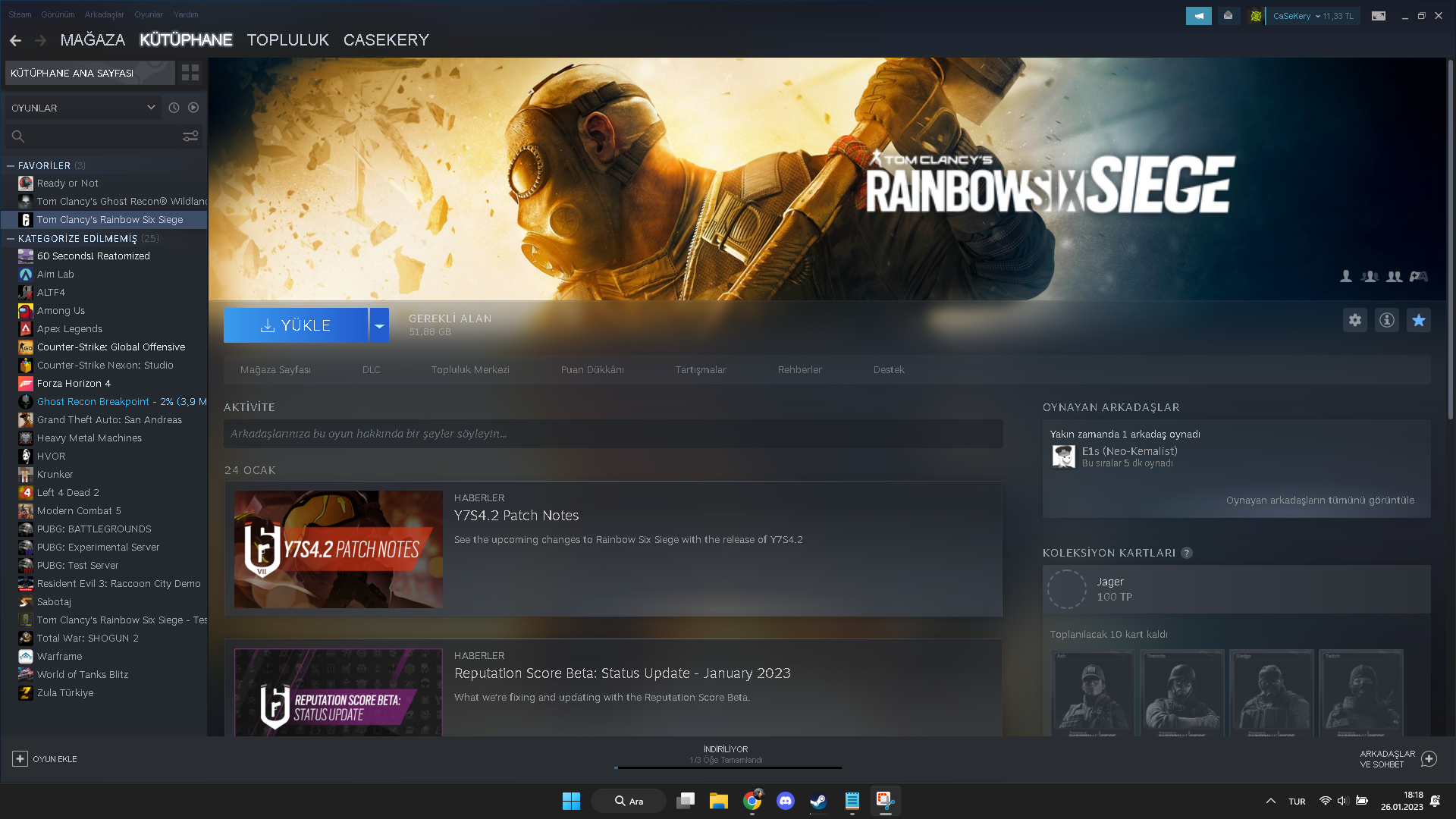Open the inbox envelope icon
This screenshot has width=1456, height=819.
(x=1228, y=16)
